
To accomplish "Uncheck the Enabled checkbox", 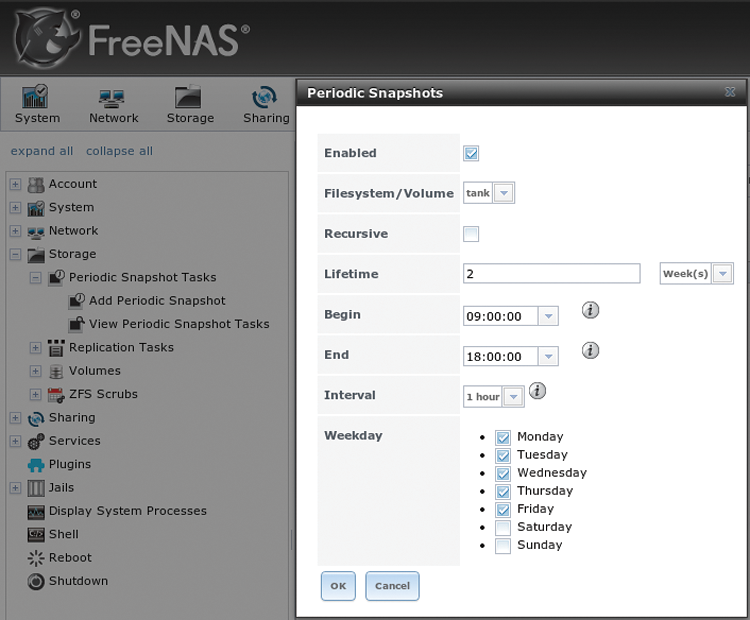I will pos(472,153).
